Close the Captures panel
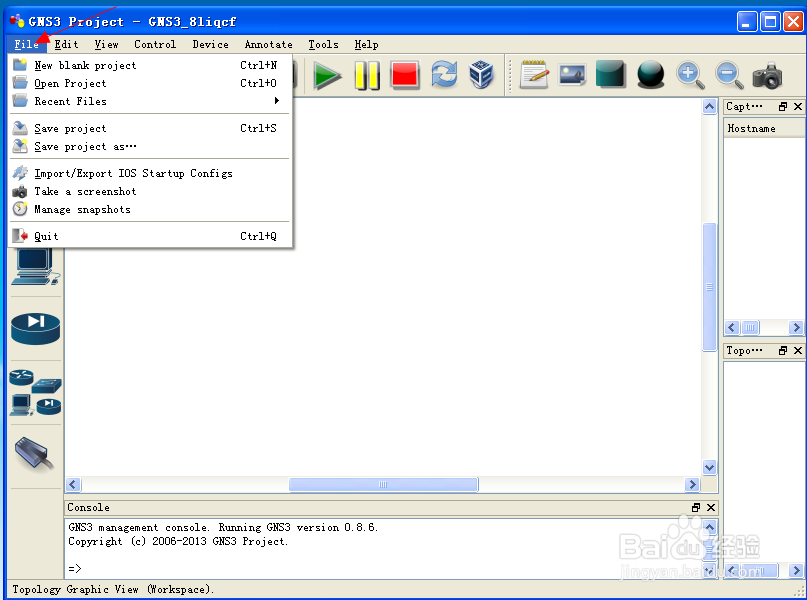Viewport: 807px width, 600px height. [798, 107]
